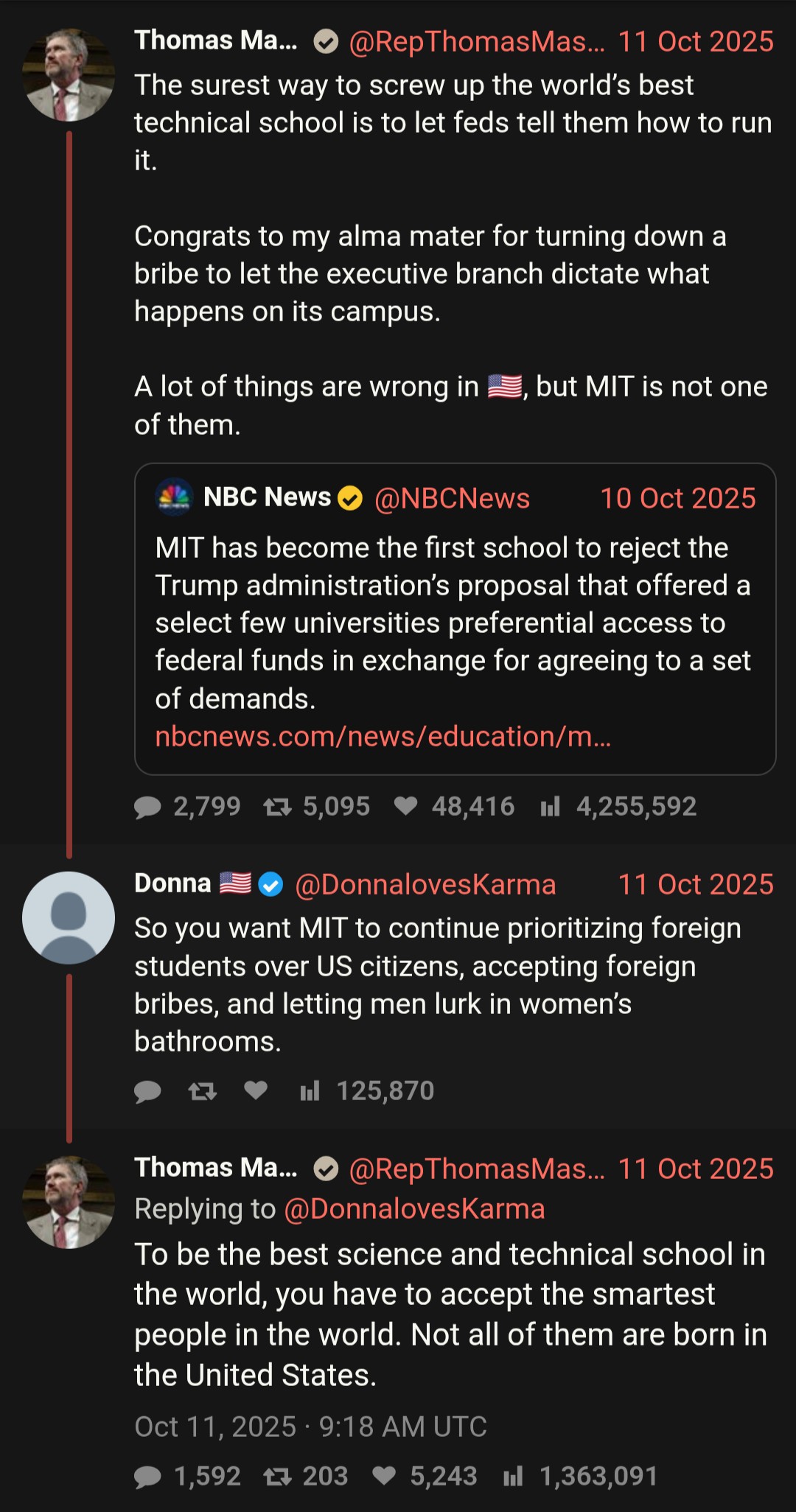Open Thomas Massie's avatar on the top tweet
796x1512 pixels.
tap(69, 75)
